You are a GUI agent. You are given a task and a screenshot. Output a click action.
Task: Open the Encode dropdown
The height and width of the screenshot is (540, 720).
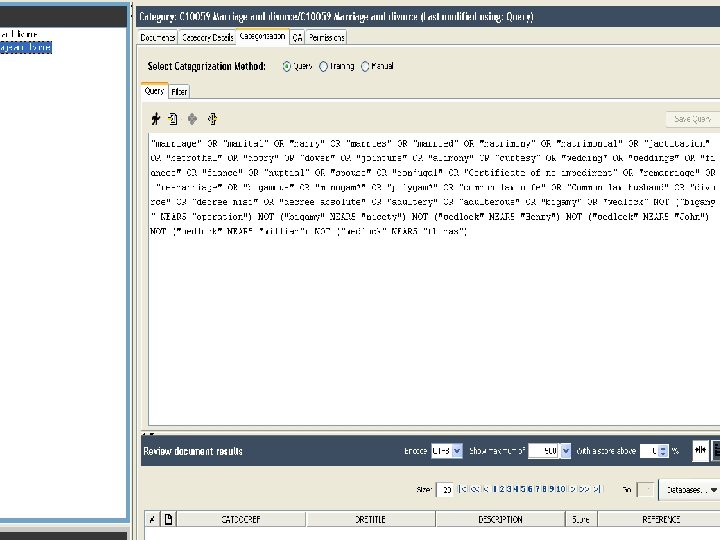[457, 451]
